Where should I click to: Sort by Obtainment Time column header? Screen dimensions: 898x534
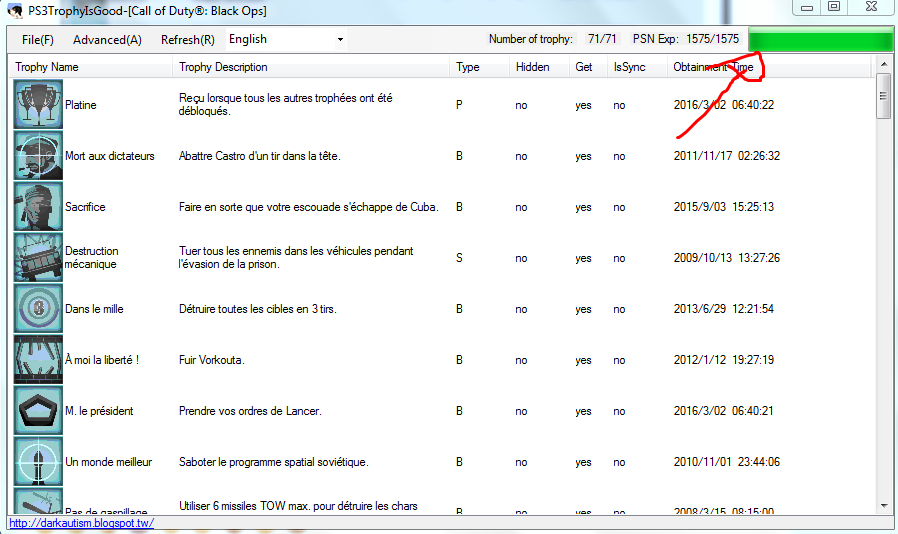(x=769, y=67)
